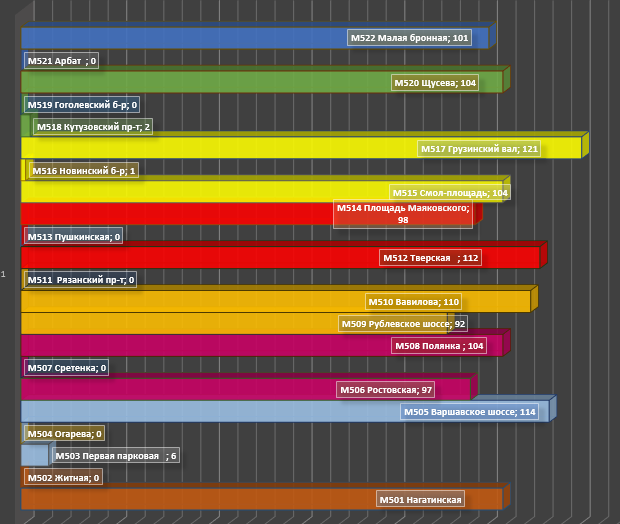Click the M508 Полянка; 104 label

click(440, 346)
